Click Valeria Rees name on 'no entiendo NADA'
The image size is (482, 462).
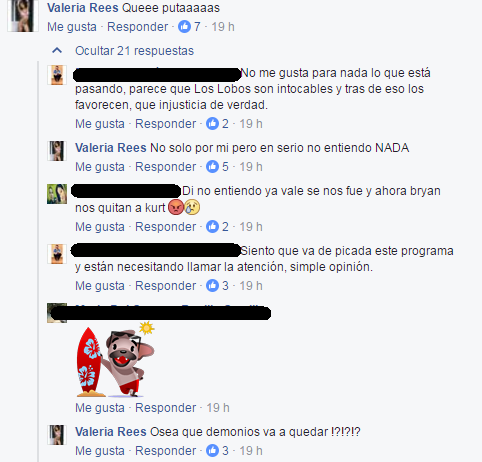tap(111, 148)
